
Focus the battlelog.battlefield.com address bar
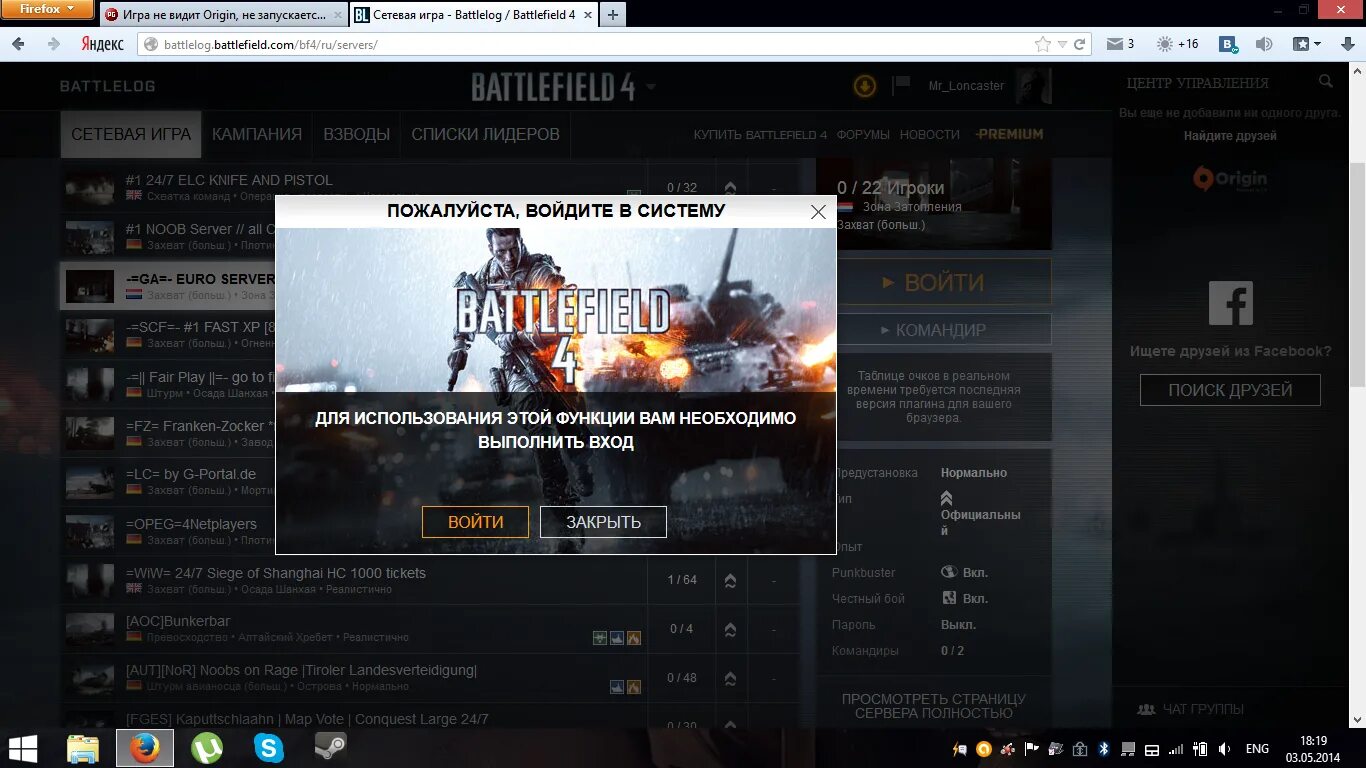tap(590, 44)
